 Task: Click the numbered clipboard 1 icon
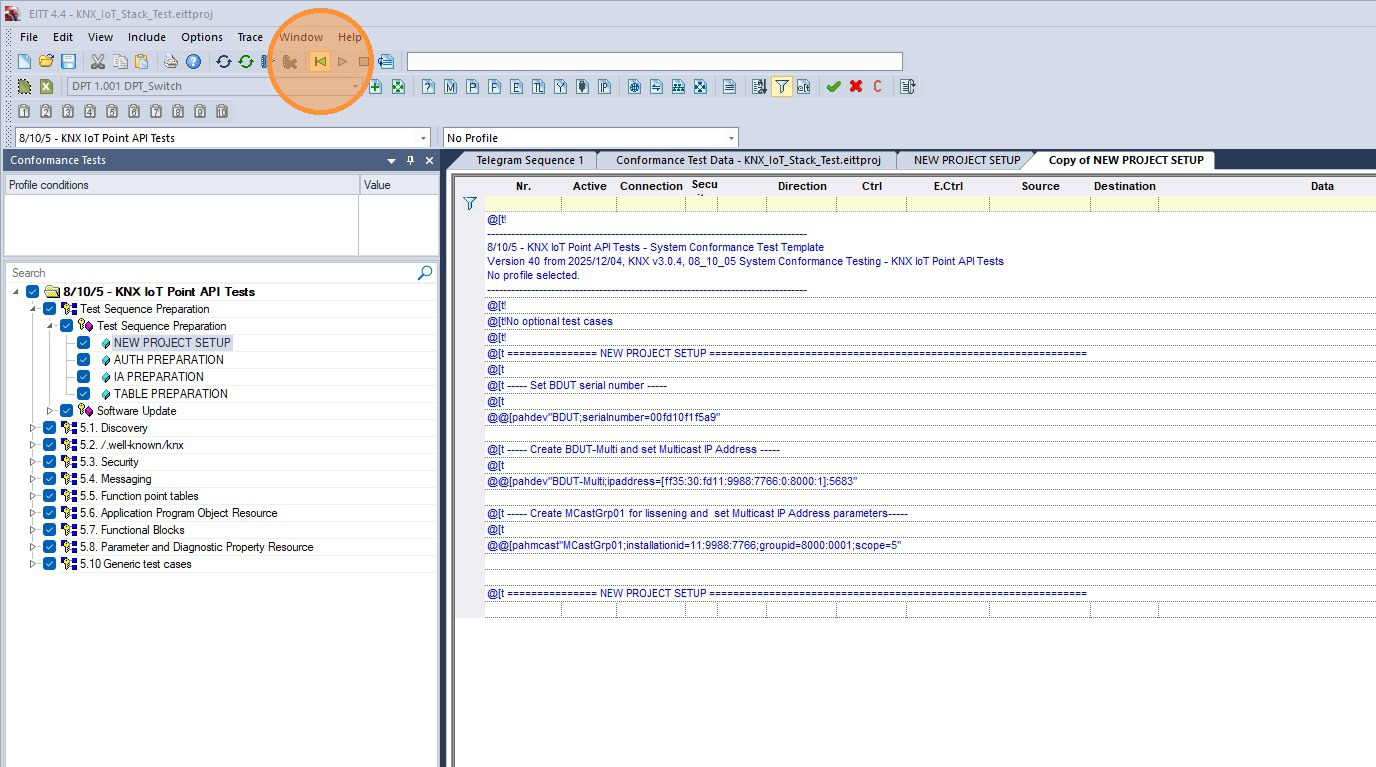[x=24, y=111]
